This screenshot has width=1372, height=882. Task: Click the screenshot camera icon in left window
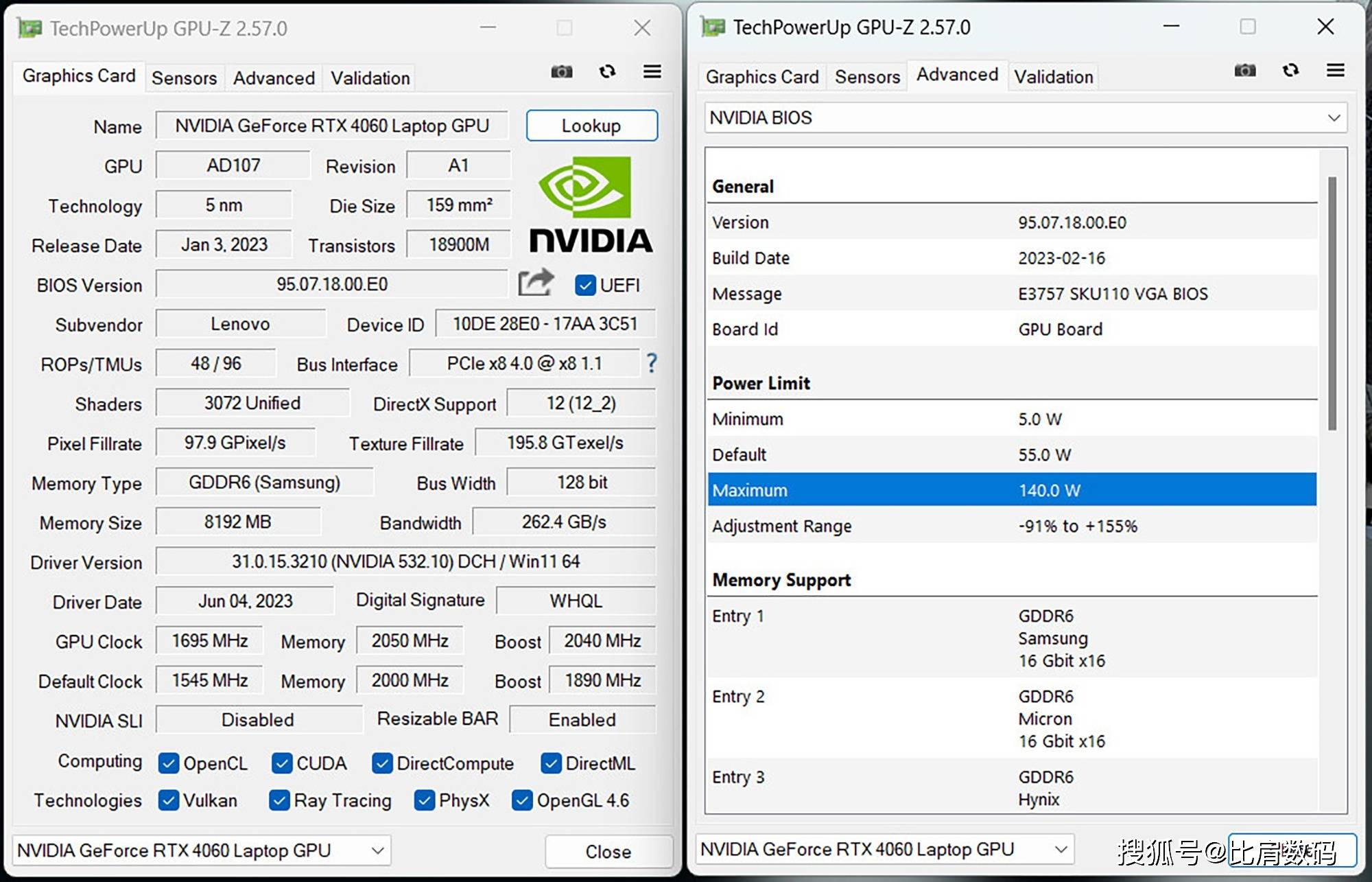(x=561, y=71)
